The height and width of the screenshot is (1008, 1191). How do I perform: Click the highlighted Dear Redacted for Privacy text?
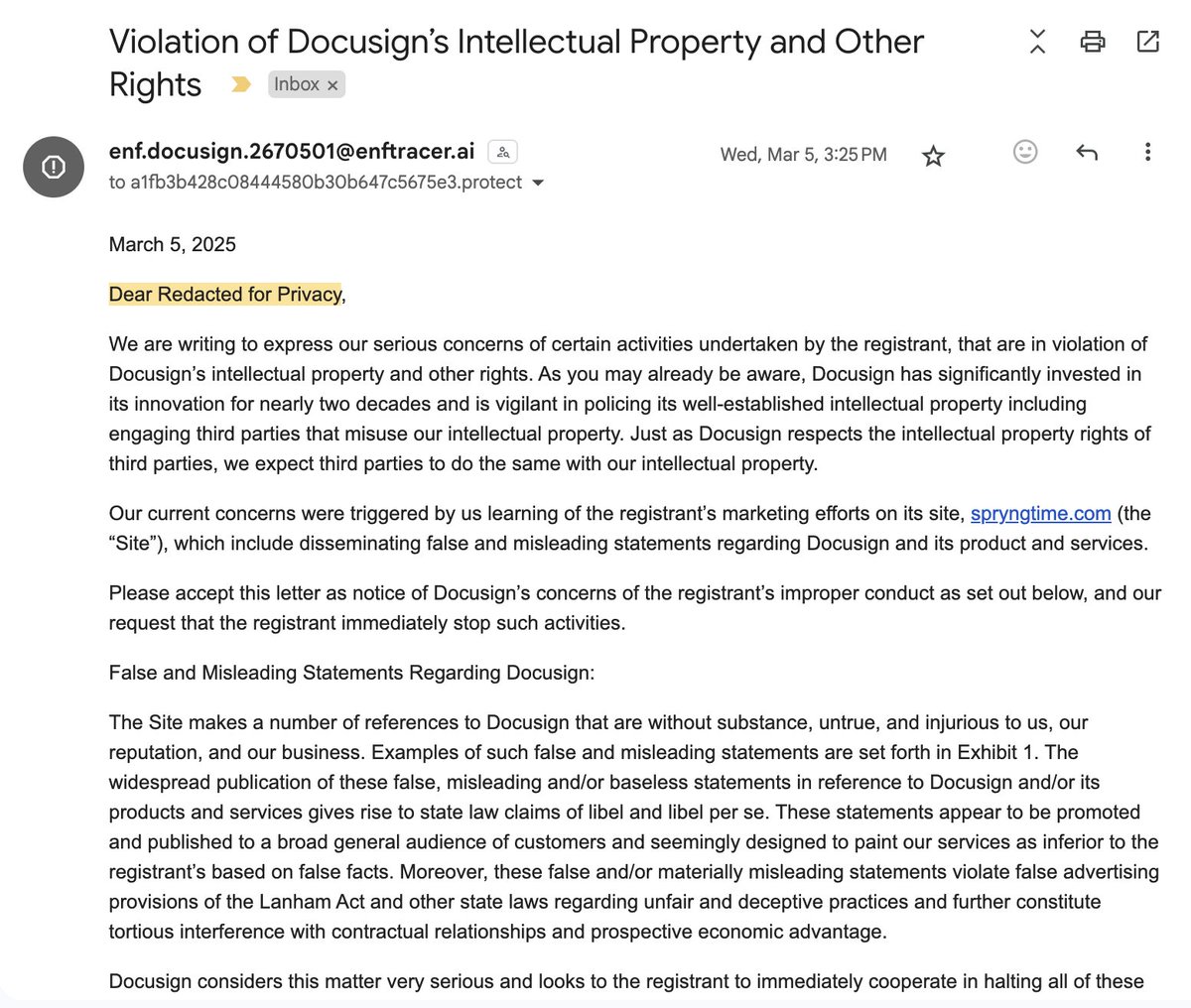pos(225,295)
